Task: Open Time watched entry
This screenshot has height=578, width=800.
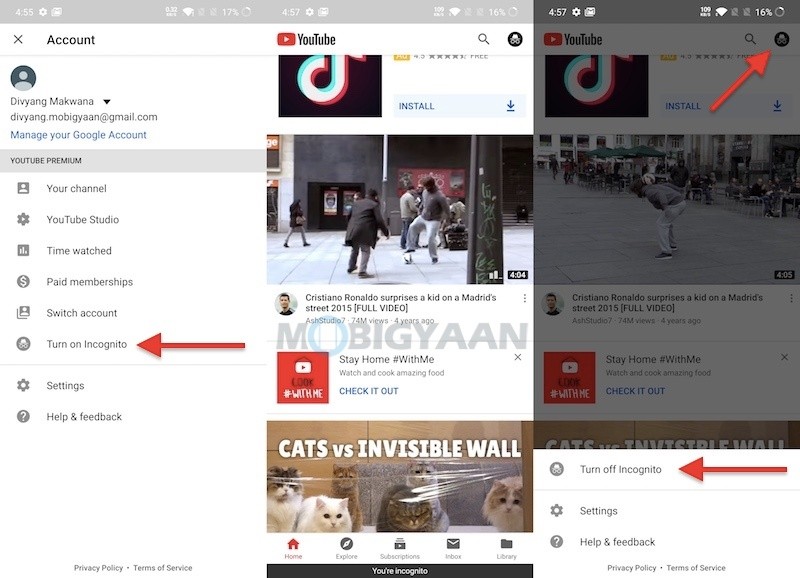Action: [79, 250]
